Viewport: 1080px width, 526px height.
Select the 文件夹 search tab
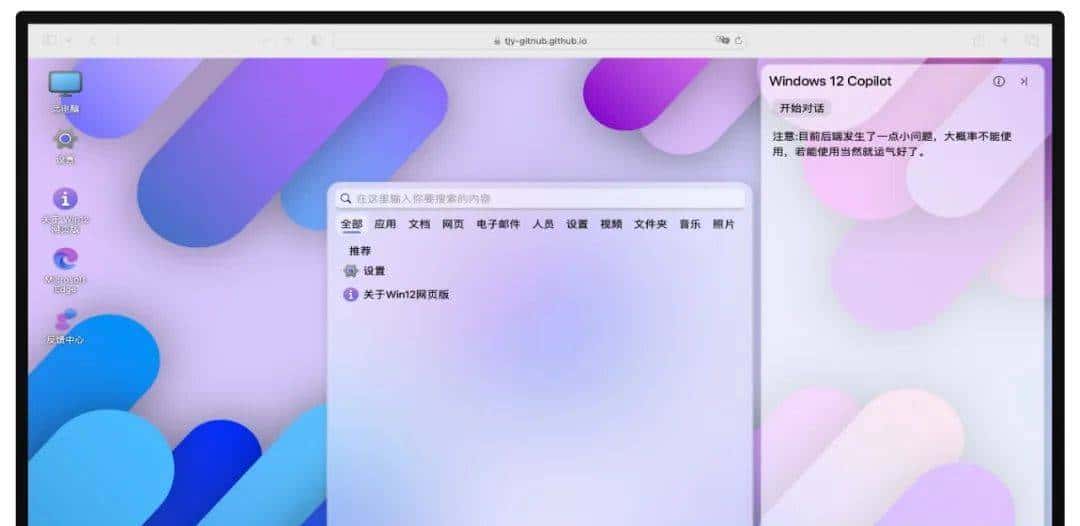650,224
